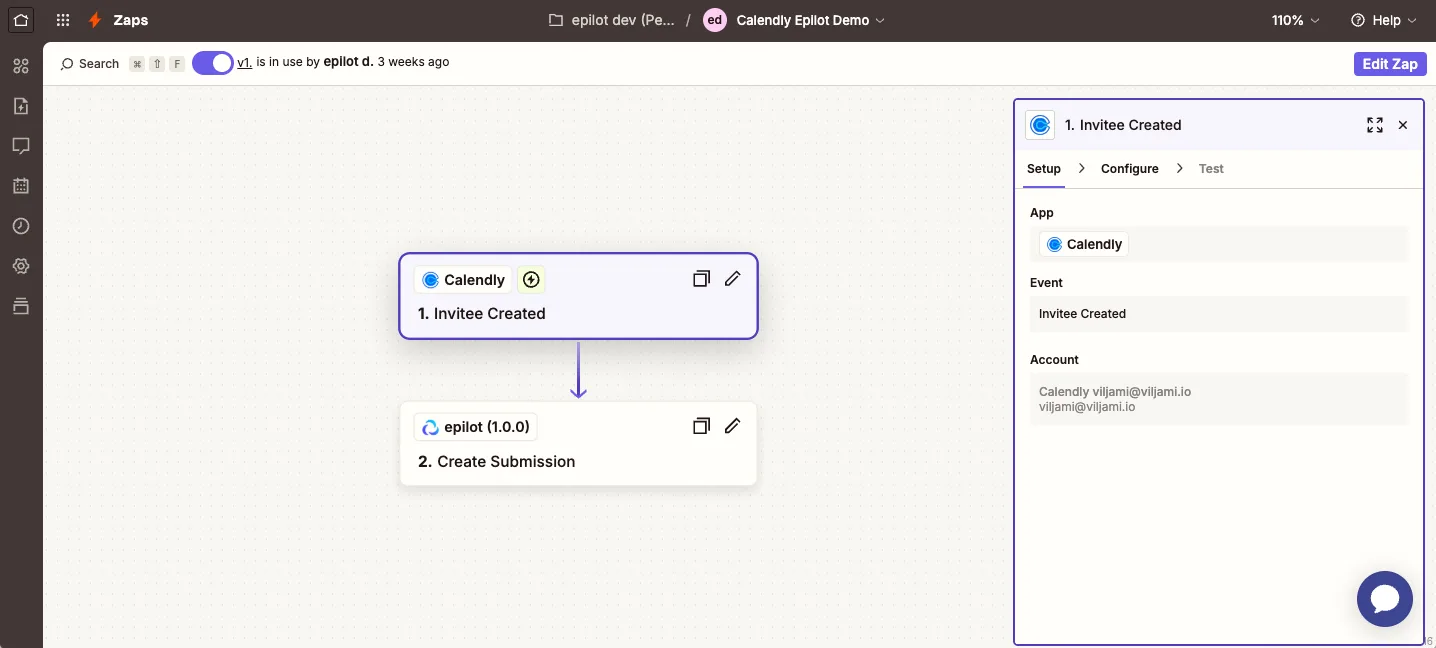Open the sidebar Zap file icon
The height and width of the screenshot is (648, 1436).
21,106
